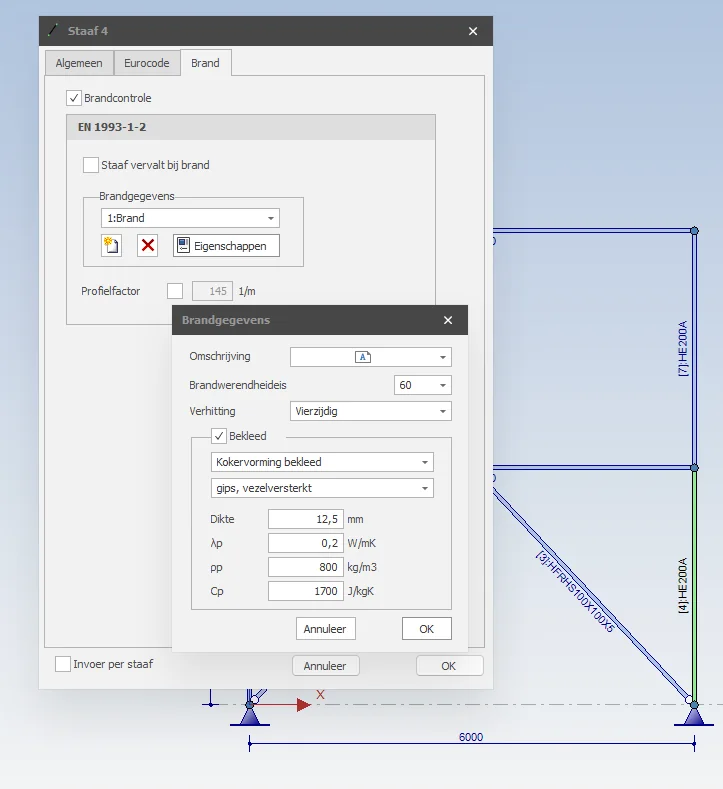Click Annuleer in Brandgegevens dialog

[326, 628]
